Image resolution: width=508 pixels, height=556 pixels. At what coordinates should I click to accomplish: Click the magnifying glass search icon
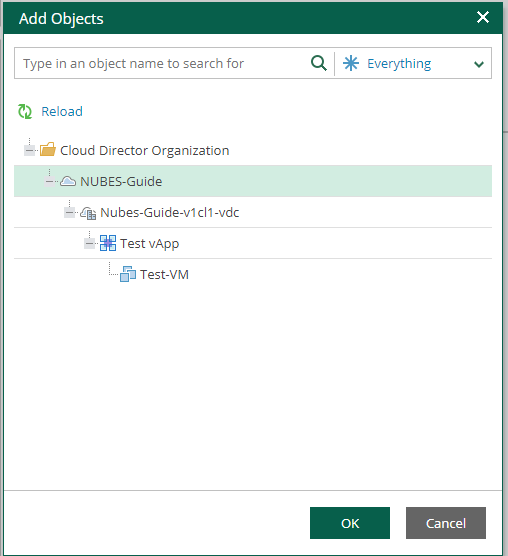point(318,63)
